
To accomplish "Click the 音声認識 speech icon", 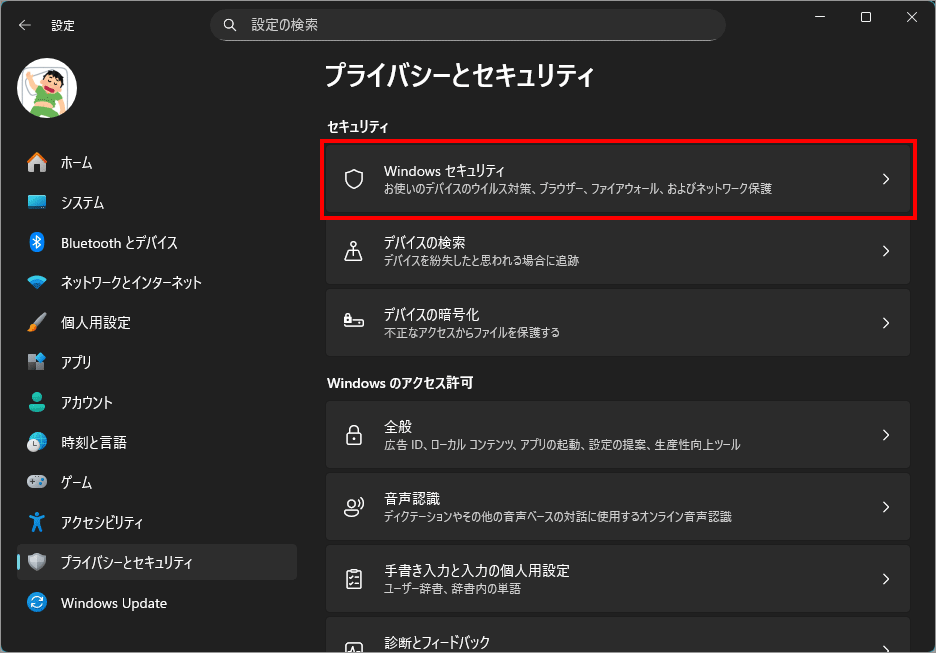I will coord(353,507).
